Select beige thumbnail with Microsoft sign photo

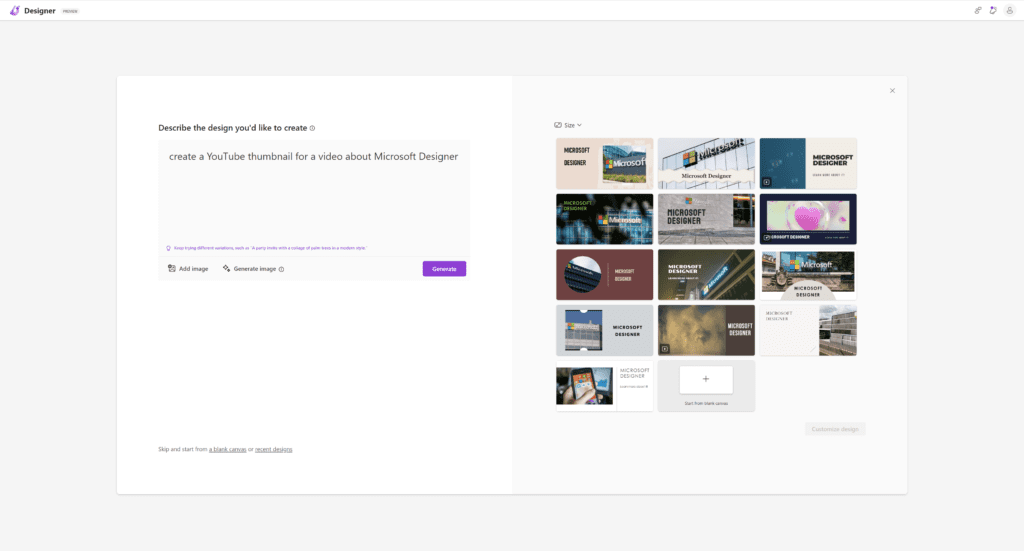coord(604,163)
